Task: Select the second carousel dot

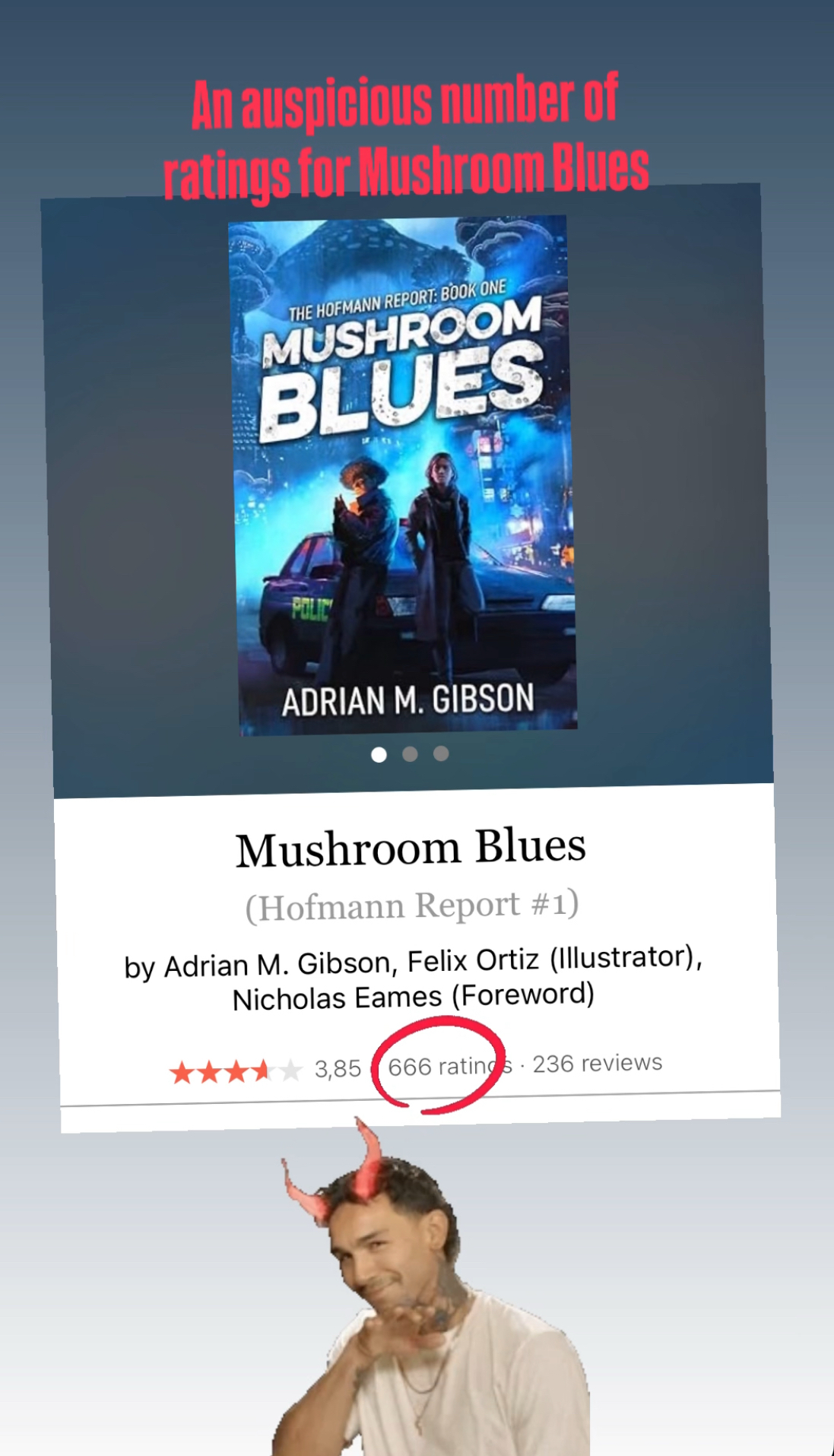Action: click(x=410, y=753)
